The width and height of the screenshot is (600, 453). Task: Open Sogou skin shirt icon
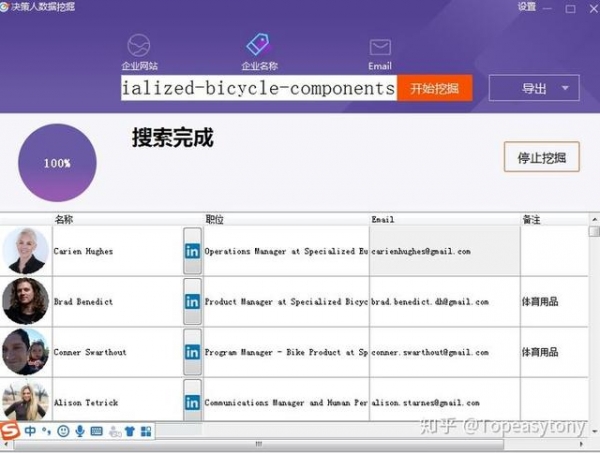[130, 431]
